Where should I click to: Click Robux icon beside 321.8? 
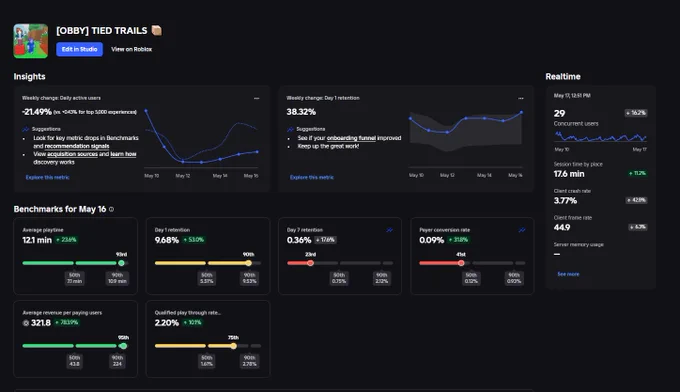pyautogui.click(x=26, y=323)
